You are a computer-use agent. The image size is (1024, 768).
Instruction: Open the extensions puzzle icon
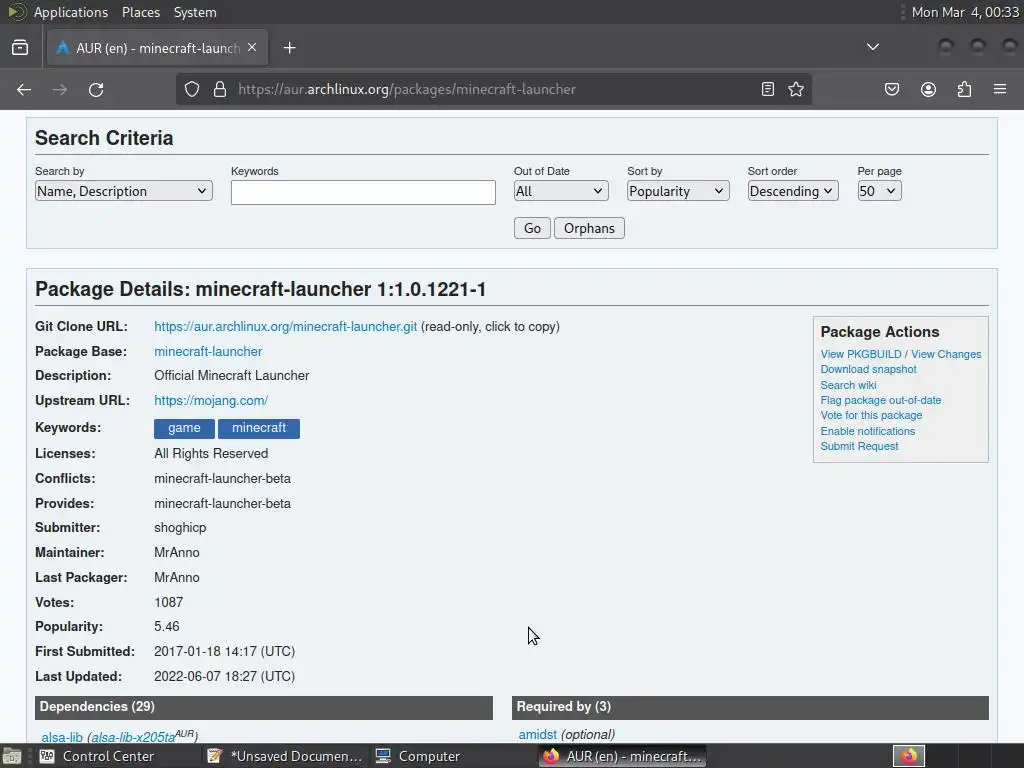(x=964, y=89)
